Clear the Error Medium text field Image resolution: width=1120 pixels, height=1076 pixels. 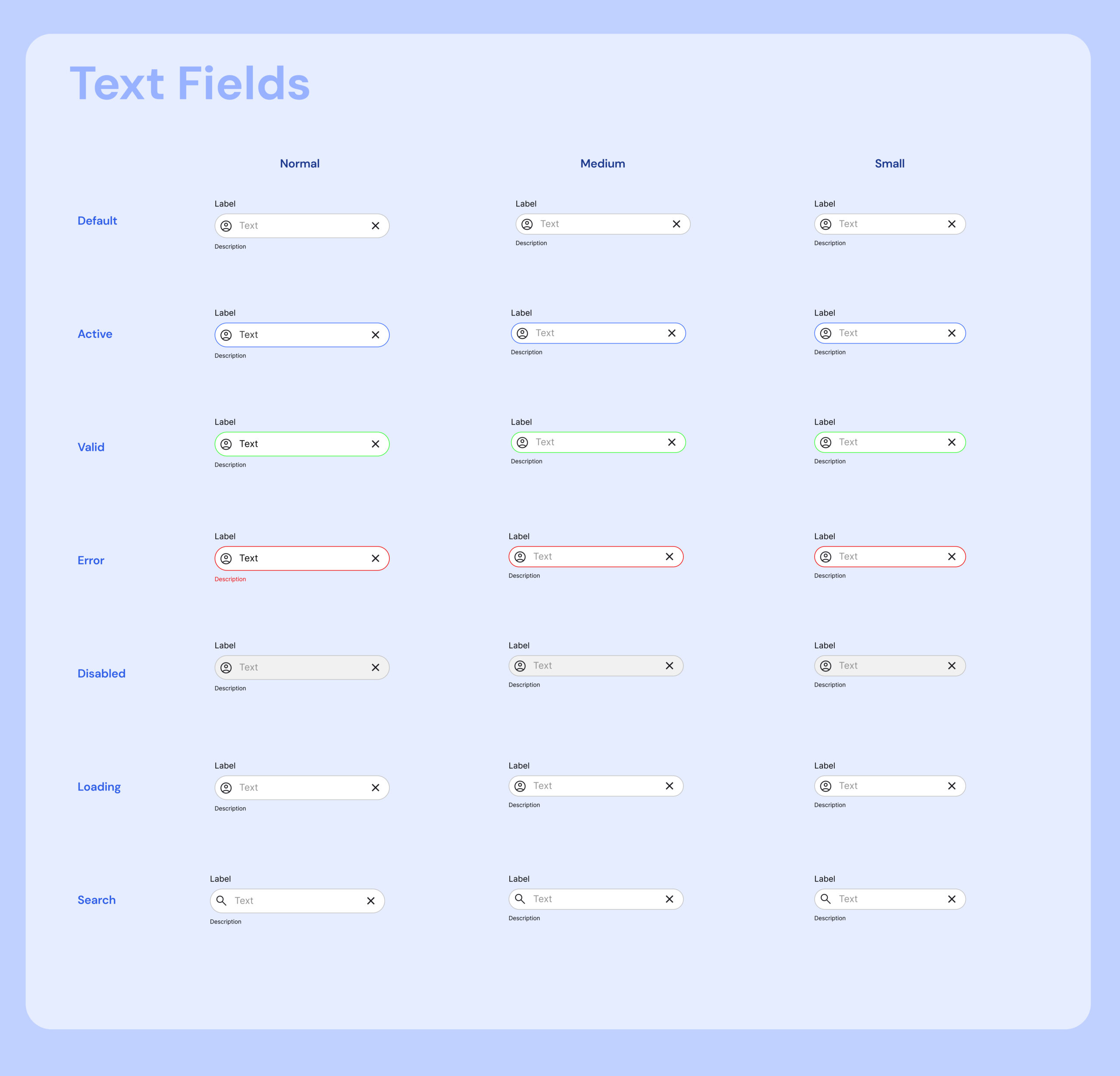(669, 557)
